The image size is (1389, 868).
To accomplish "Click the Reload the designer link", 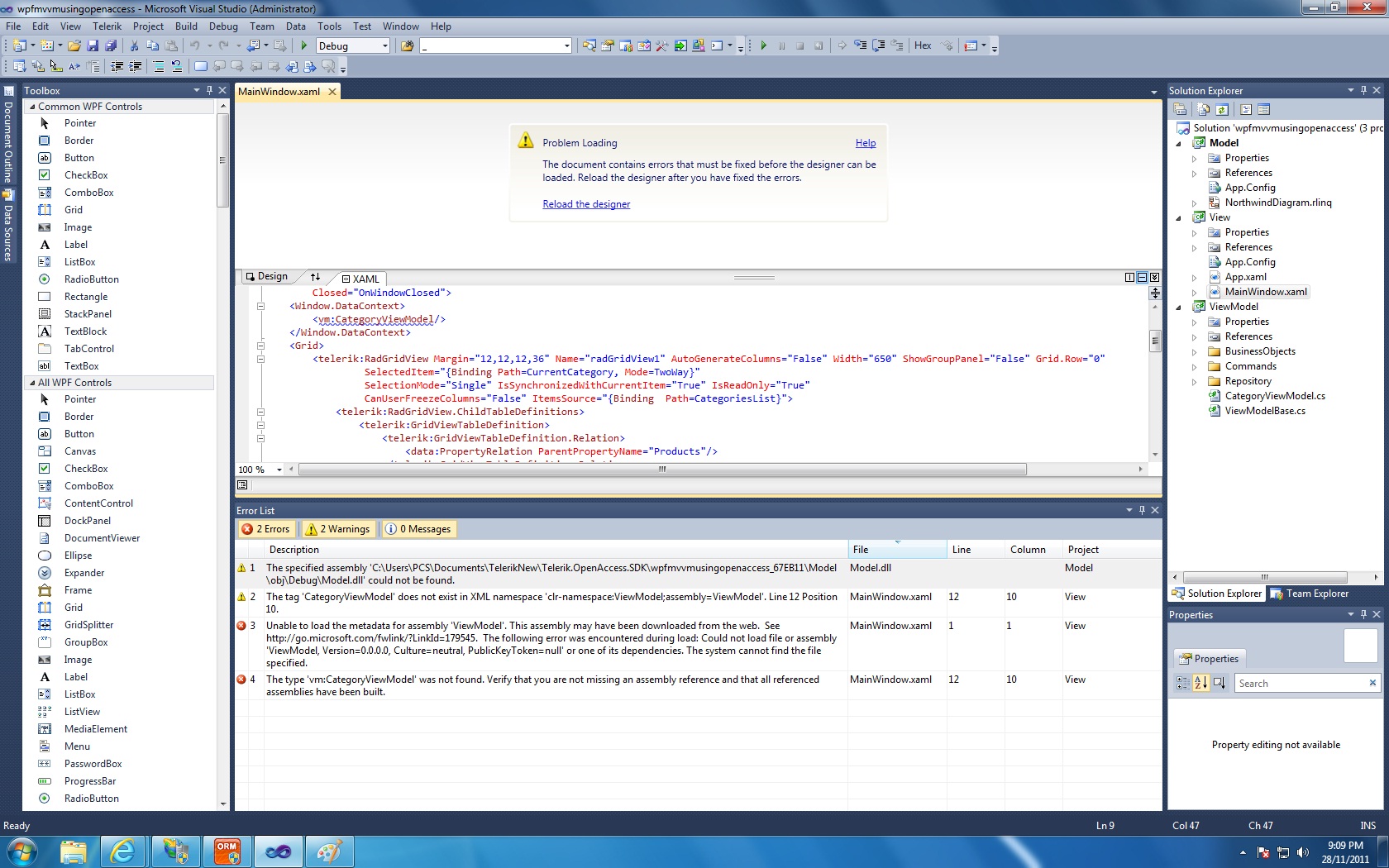I will point(586,204).
